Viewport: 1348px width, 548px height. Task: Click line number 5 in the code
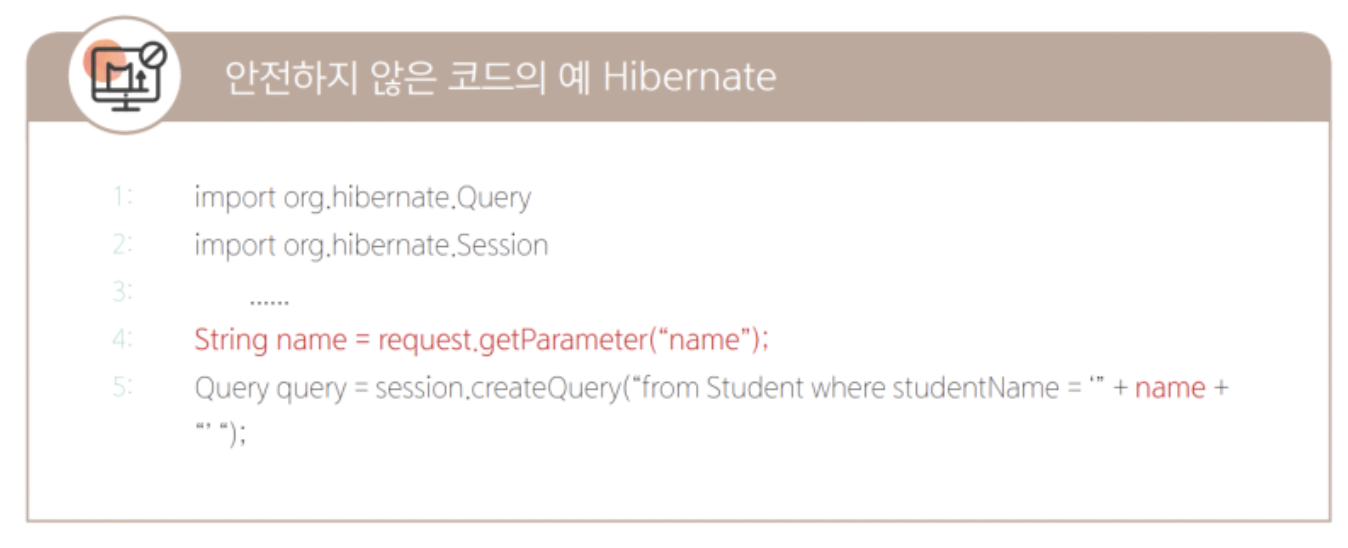click(122, 387)
